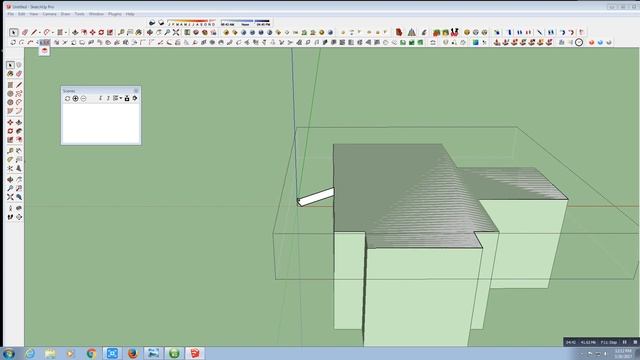Viewport: 640px width, 360px height.
Task: Select the Zoom magnifier in top toolbar
Action: pos(167,32)
